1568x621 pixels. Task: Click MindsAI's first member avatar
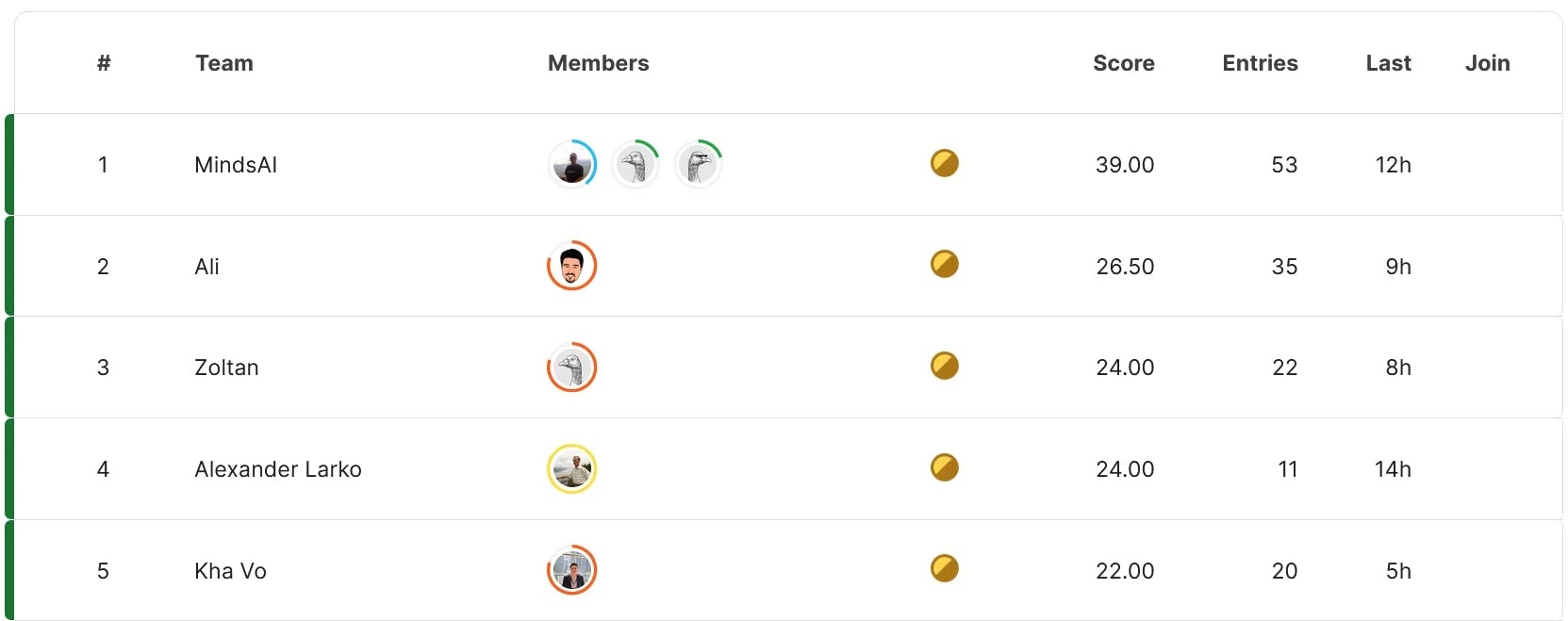[572, 165]
